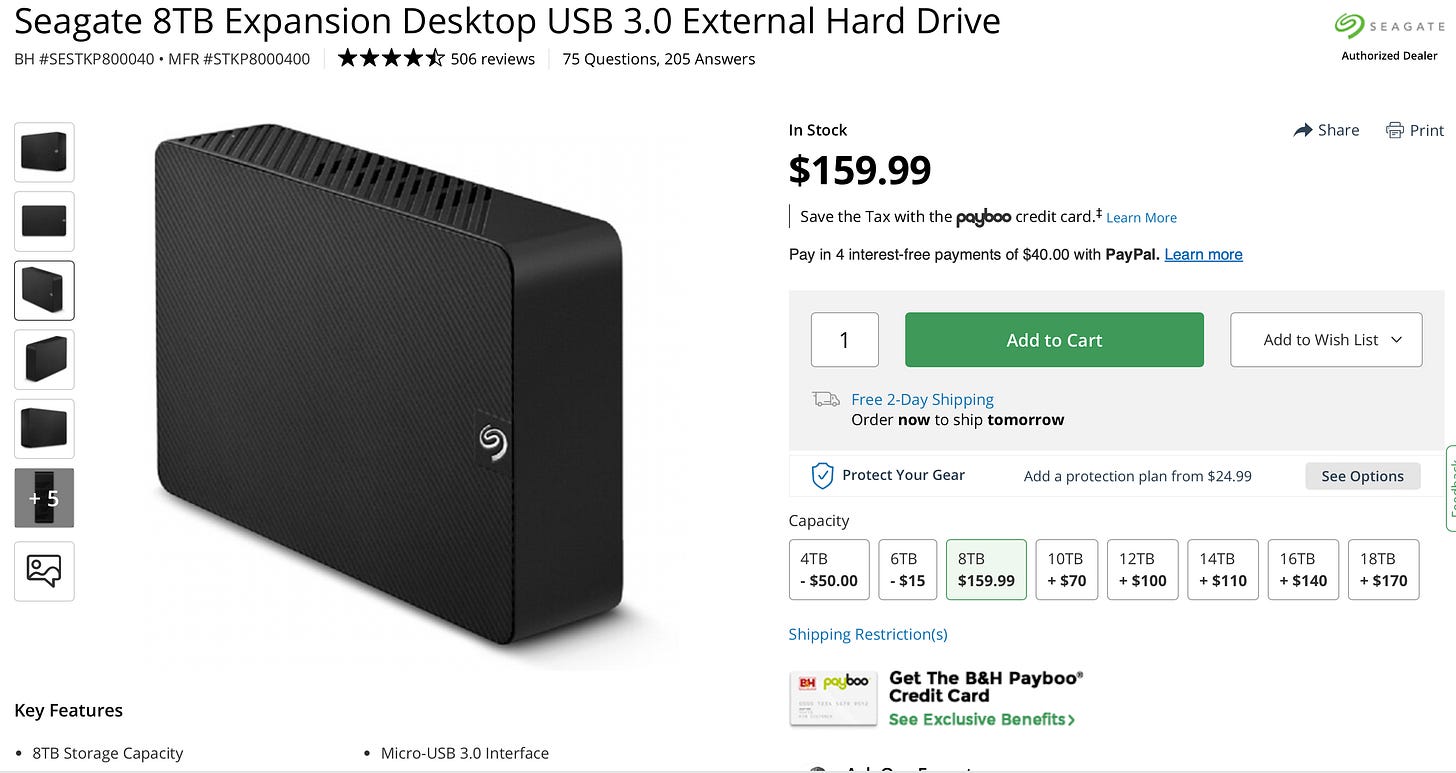Click the Protect Your Gear shield icon

[x=822, y=476]
